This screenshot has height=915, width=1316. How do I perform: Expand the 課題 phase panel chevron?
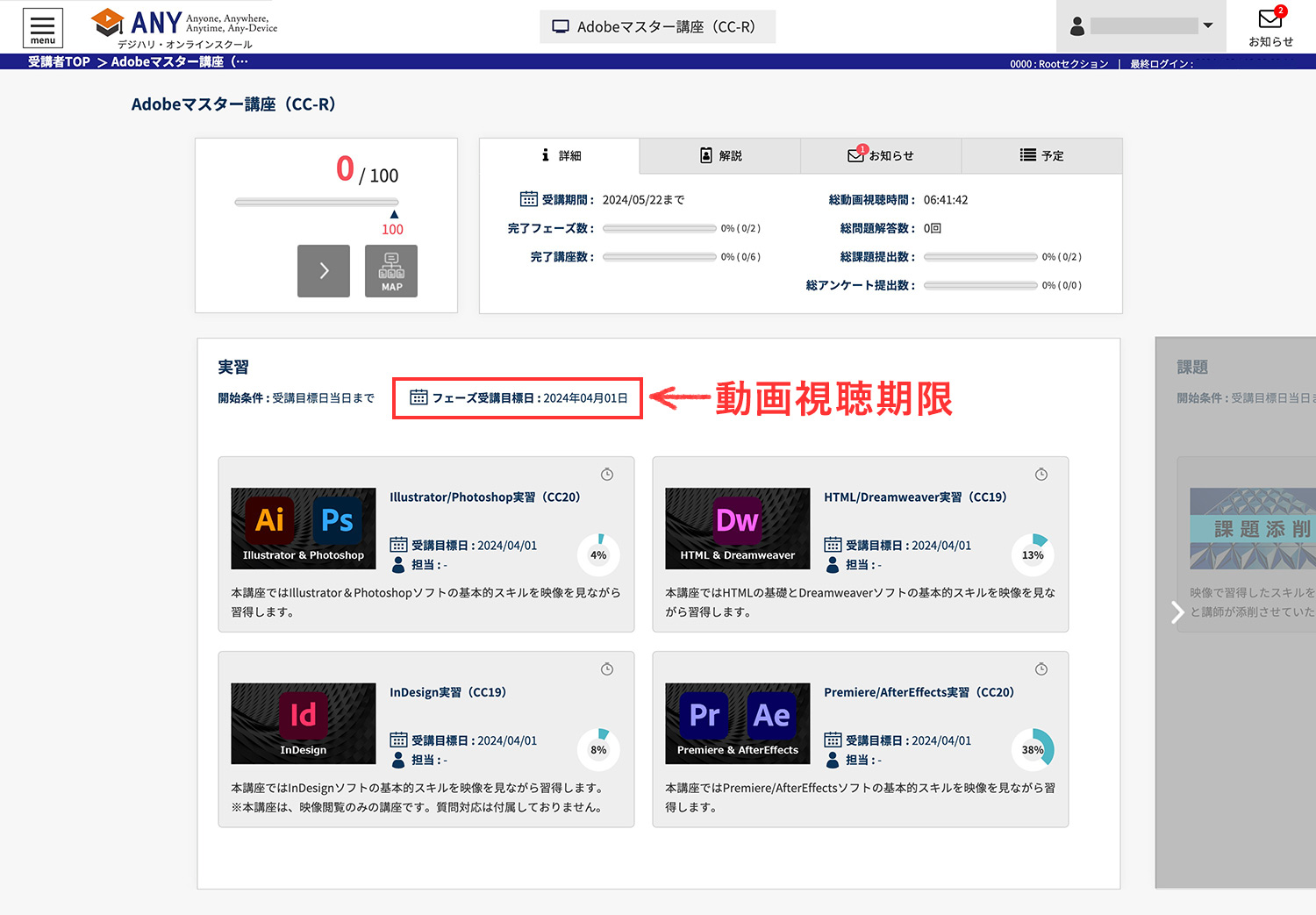(x=1177, y=611)
